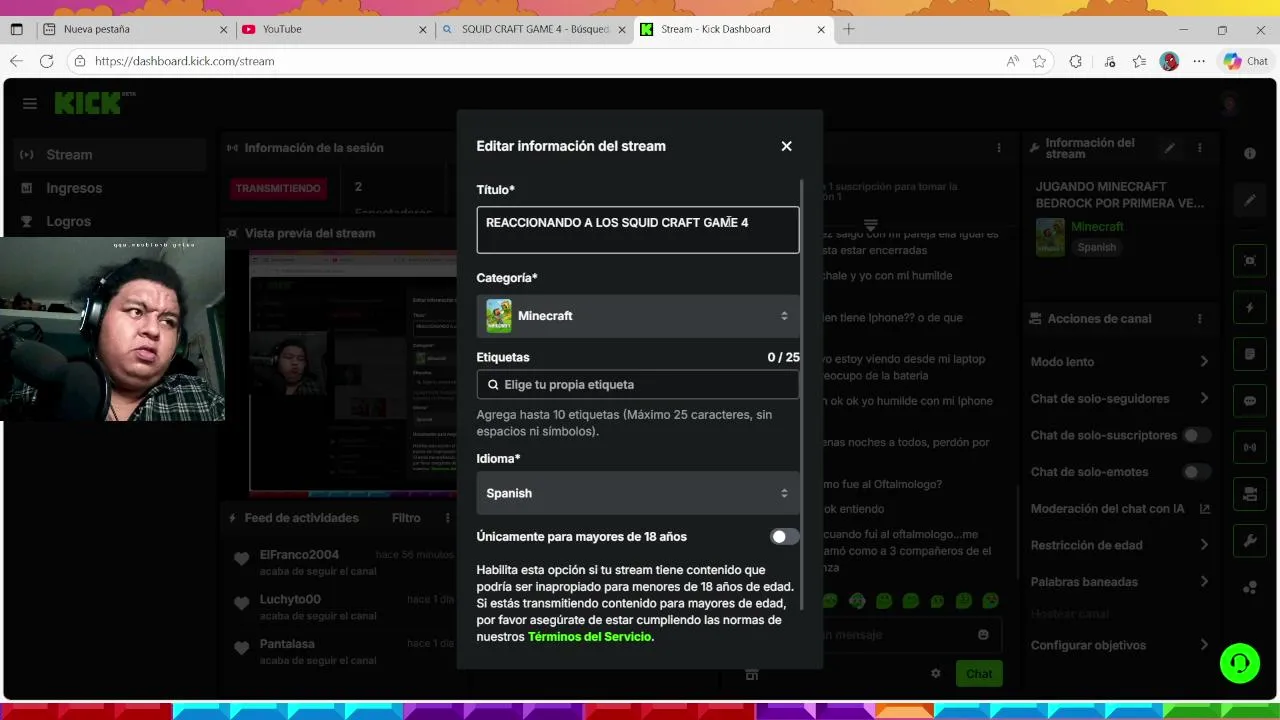Open Edge settings and more menu
1280x720 pixels.
(x=1199, y=61)
